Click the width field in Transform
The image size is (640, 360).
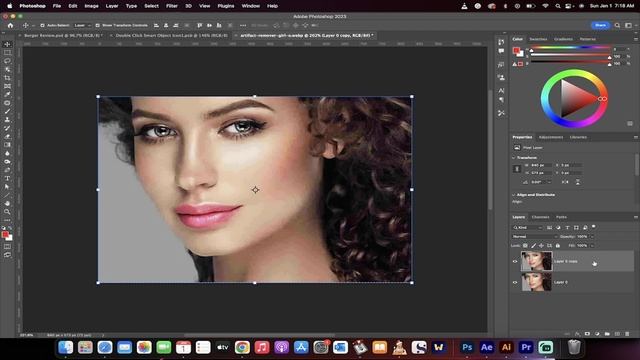pos(540,165)
